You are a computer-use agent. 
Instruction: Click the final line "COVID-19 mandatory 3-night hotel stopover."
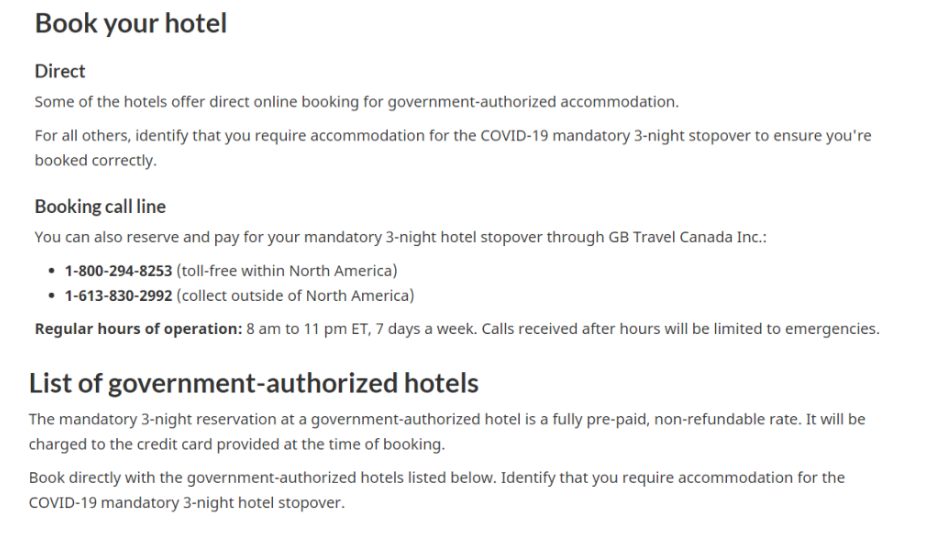(186, 503)
